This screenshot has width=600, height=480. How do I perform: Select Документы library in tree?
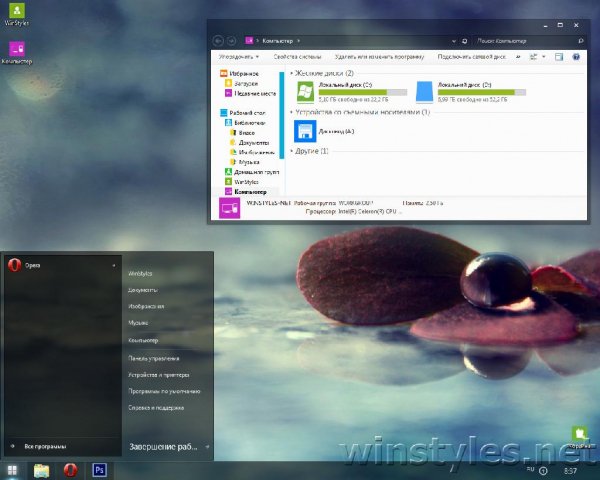pos(249,142)
